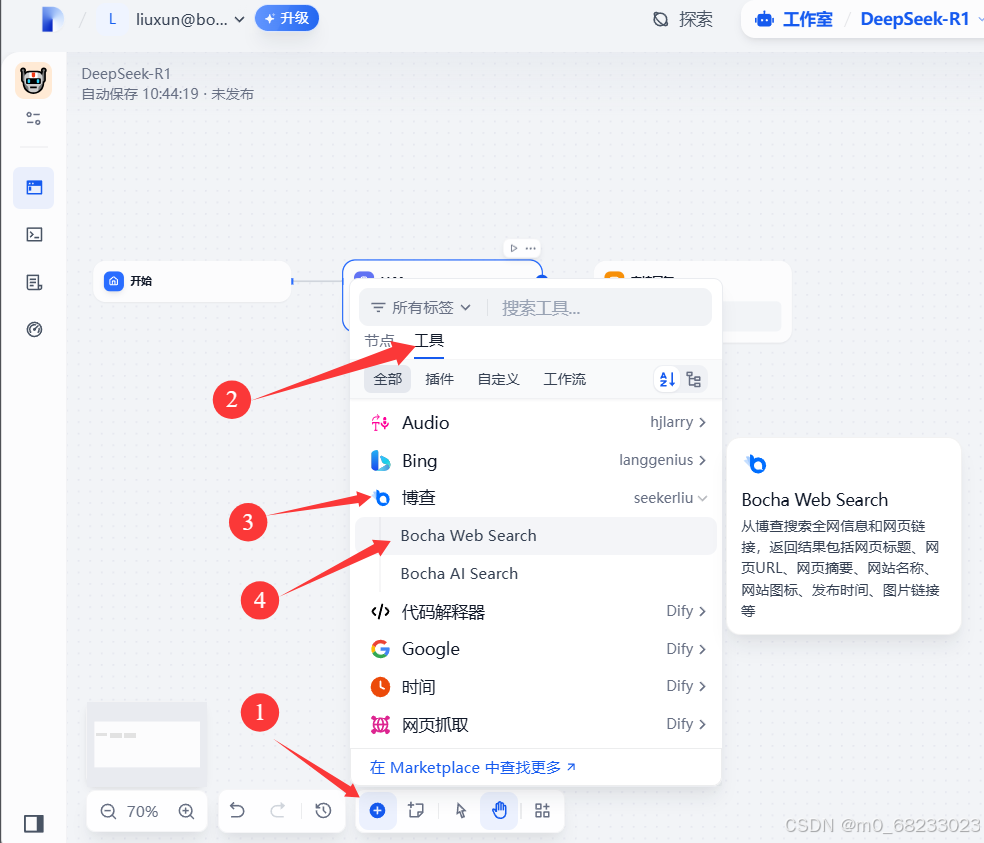Image resolution: width=984 pixels, height=843 pixels.
Task: Open the 所有标签 tag filter dropdown
Action: (421, 308)
